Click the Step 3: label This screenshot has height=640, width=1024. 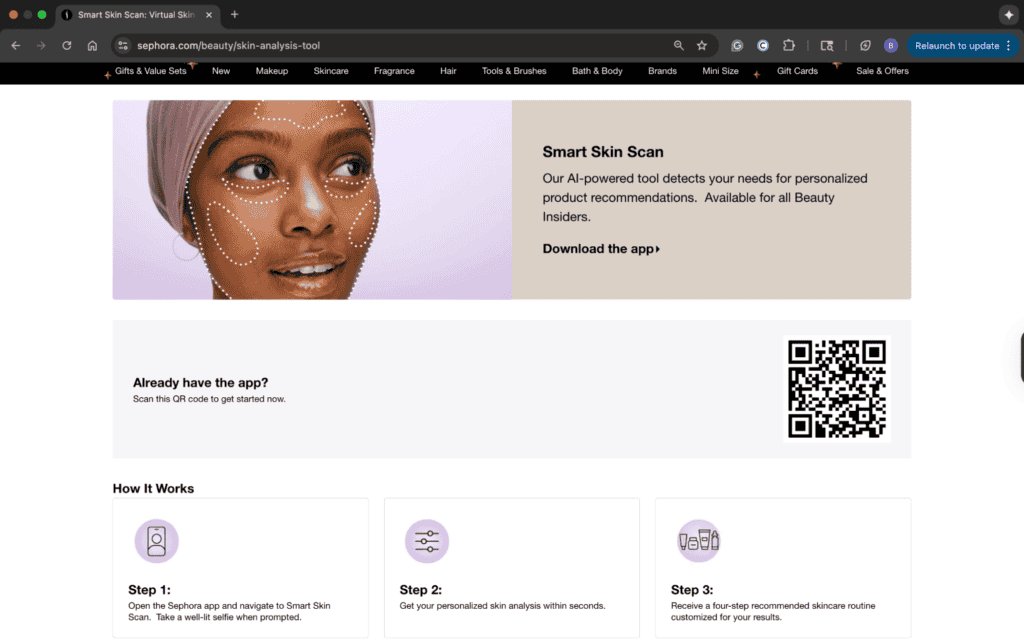click(692, 590)
